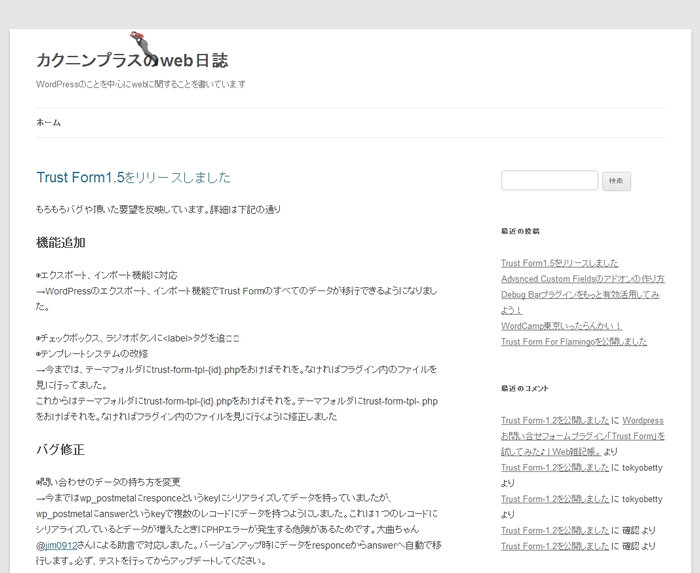
Task: Click the チェックボックス、ラジオボタン label tag line
Action: [x=138, y=338]
